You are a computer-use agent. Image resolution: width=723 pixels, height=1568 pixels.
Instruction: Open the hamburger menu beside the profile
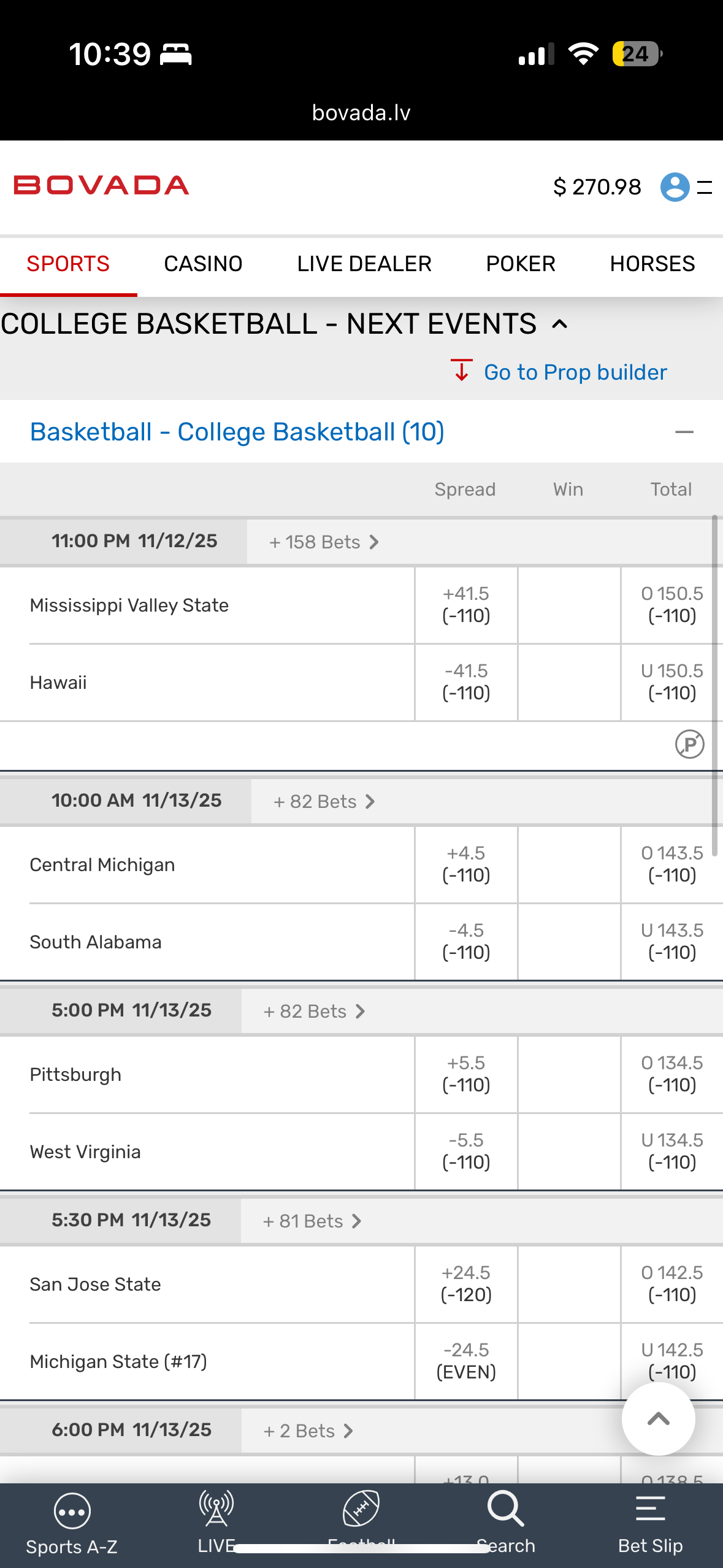(705, 187)
